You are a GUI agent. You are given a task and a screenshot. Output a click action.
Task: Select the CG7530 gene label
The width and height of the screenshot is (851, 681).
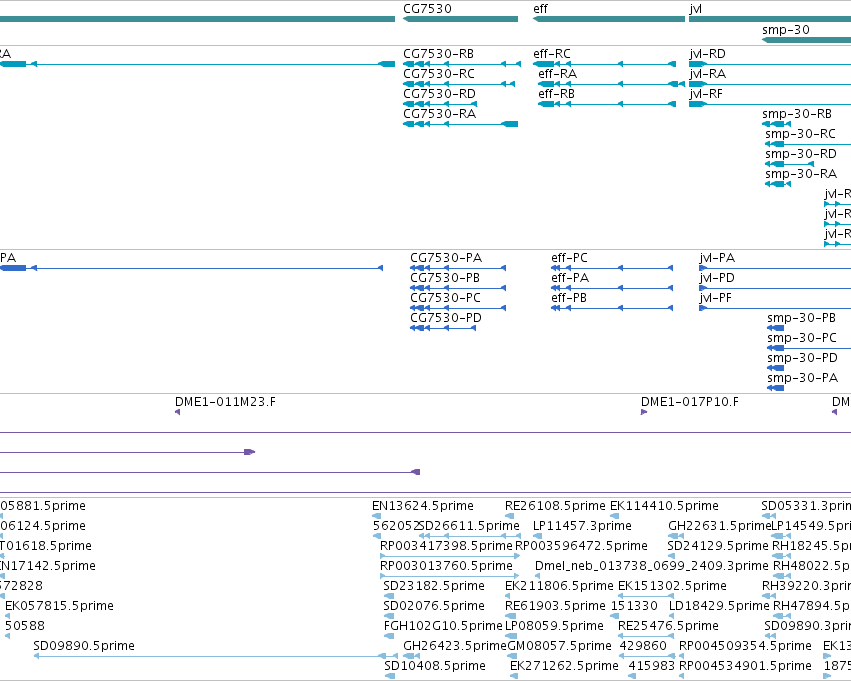pos(427,9)
